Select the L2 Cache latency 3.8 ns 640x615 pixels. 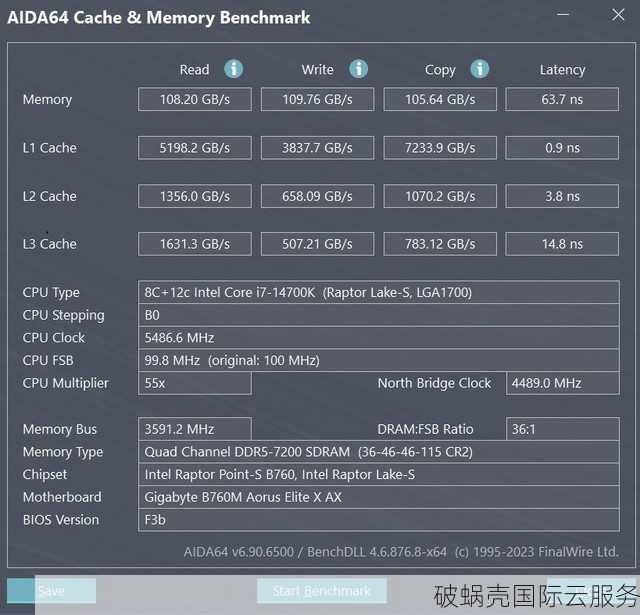(x=562, y=196)
